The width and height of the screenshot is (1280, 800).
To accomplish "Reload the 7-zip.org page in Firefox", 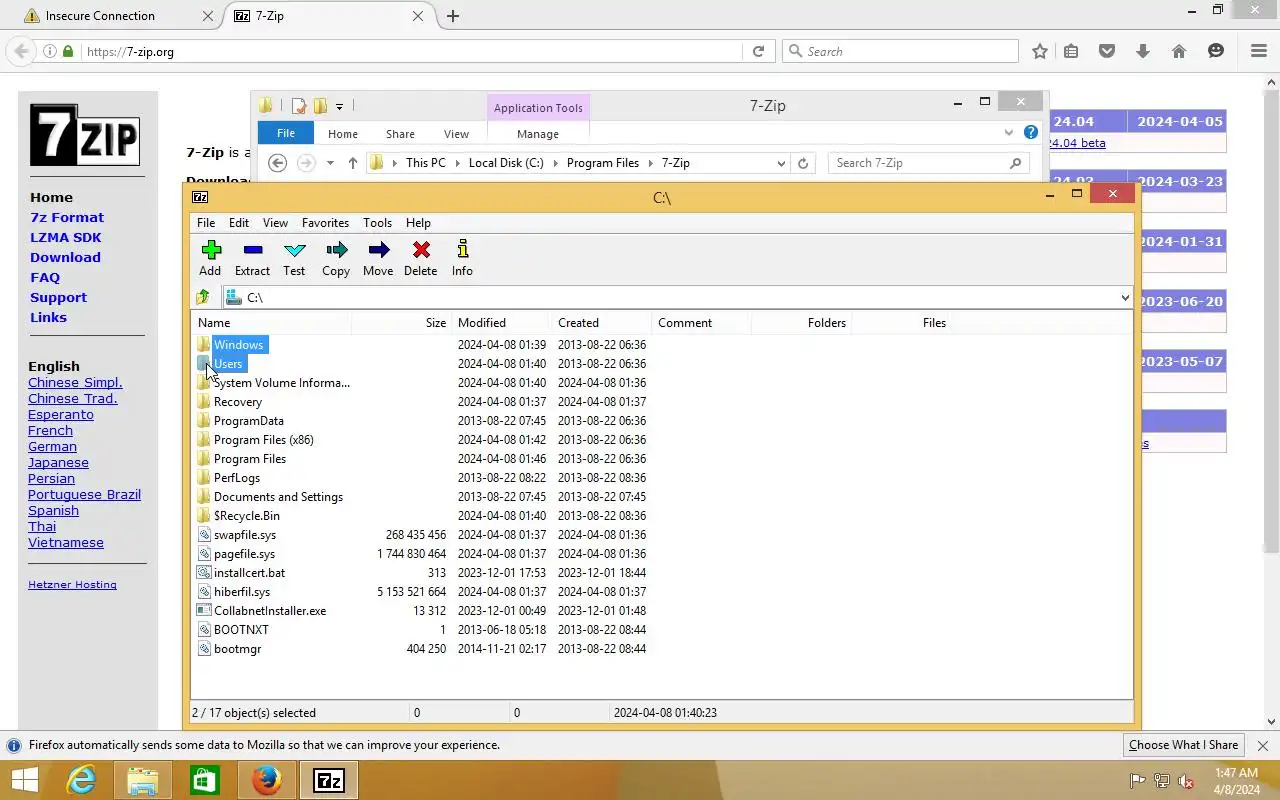I will (x=758, y=51).
